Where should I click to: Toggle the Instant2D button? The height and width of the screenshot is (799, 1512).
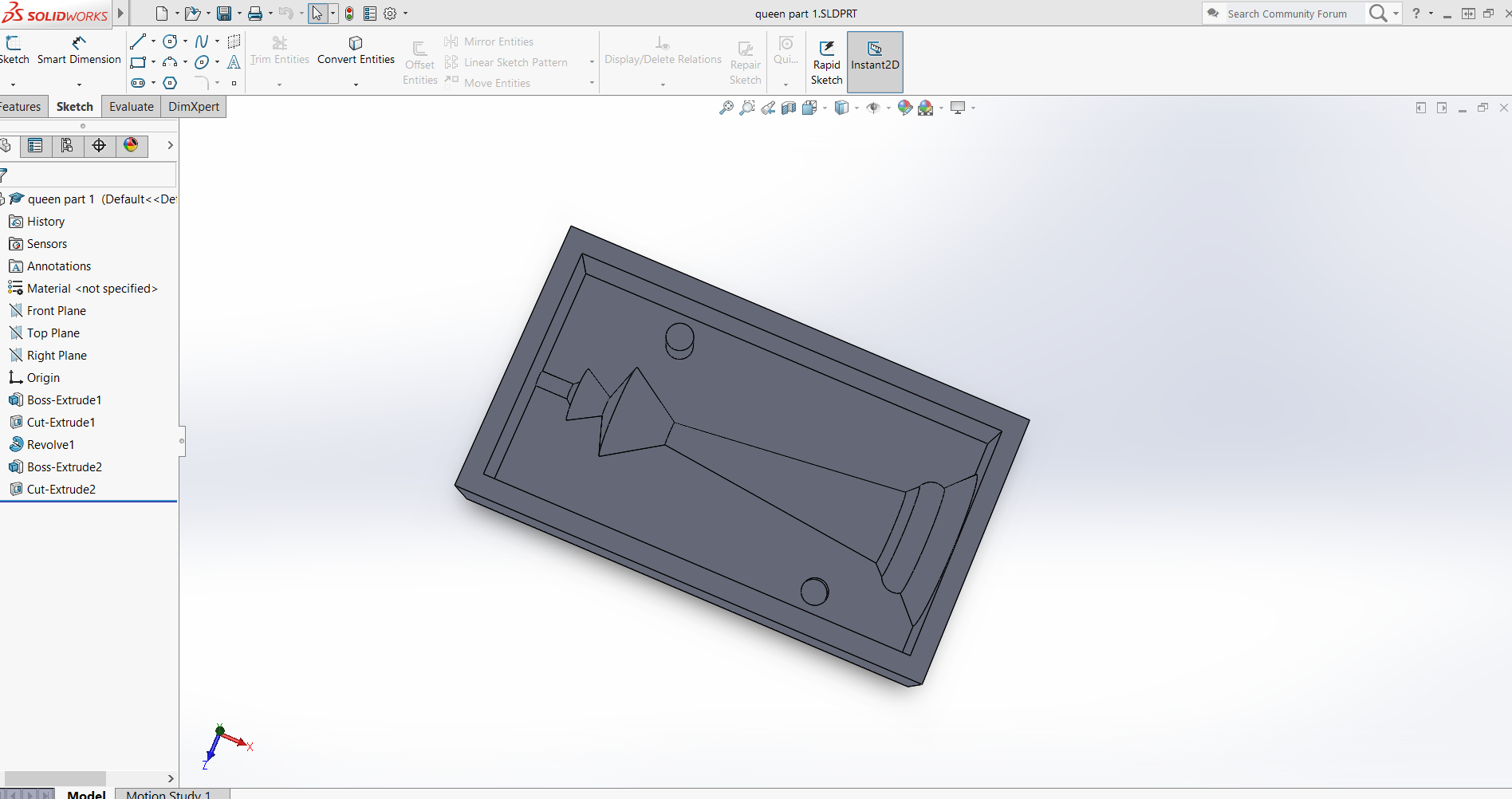875,62
